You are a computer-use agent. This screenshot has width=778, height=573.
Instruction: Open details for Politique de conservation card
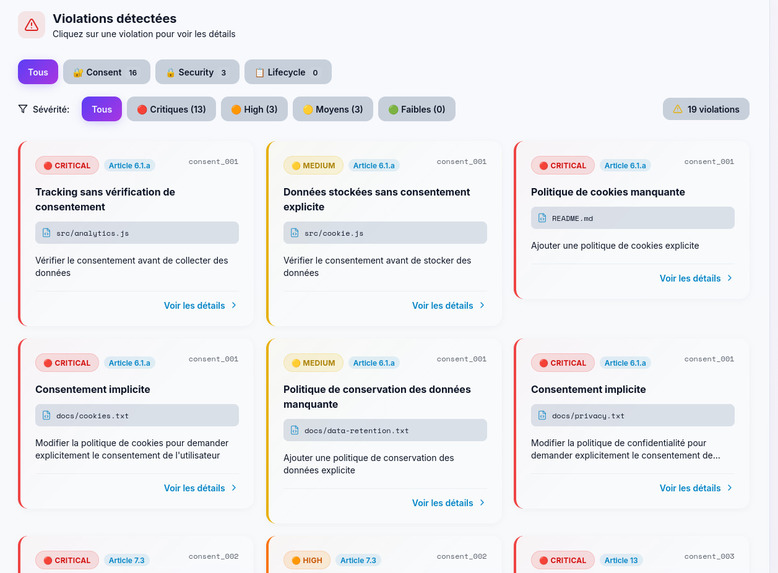(x=448, y=503)
